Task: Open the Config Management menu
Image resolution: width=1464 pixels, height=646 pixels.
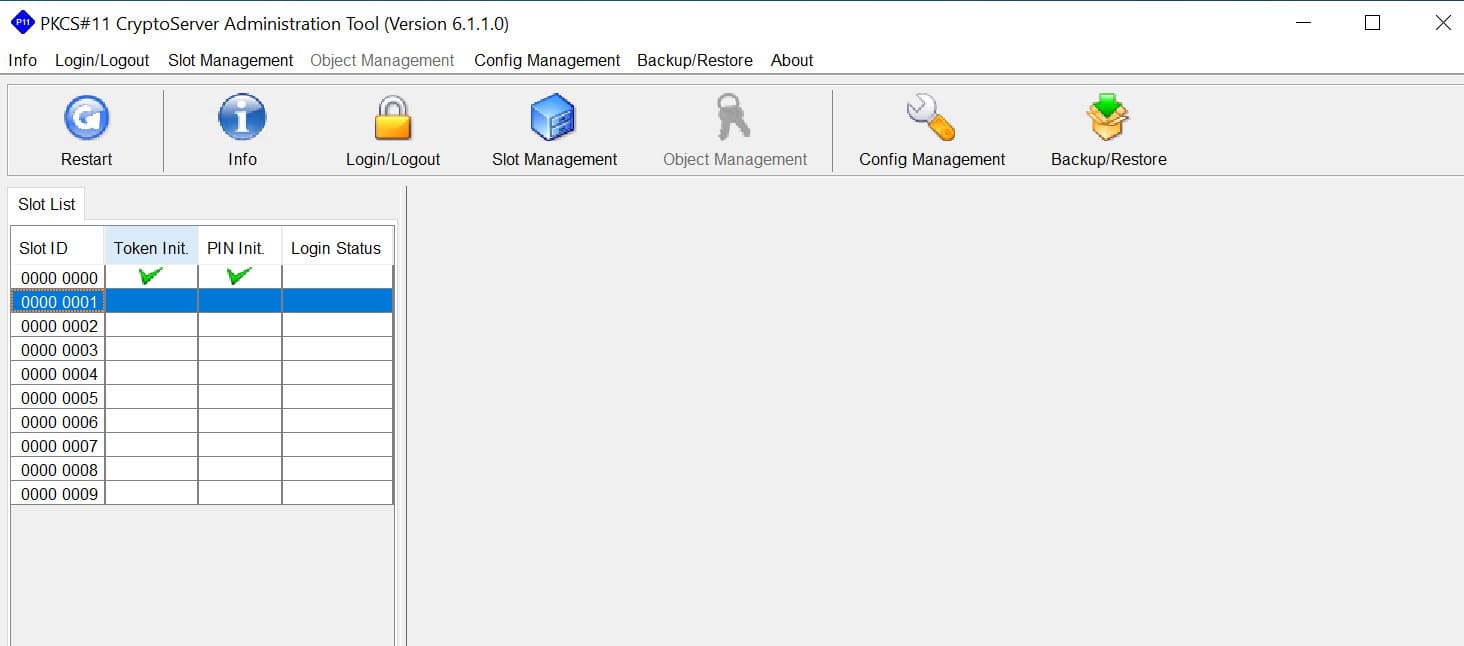Action: point(547,60)
